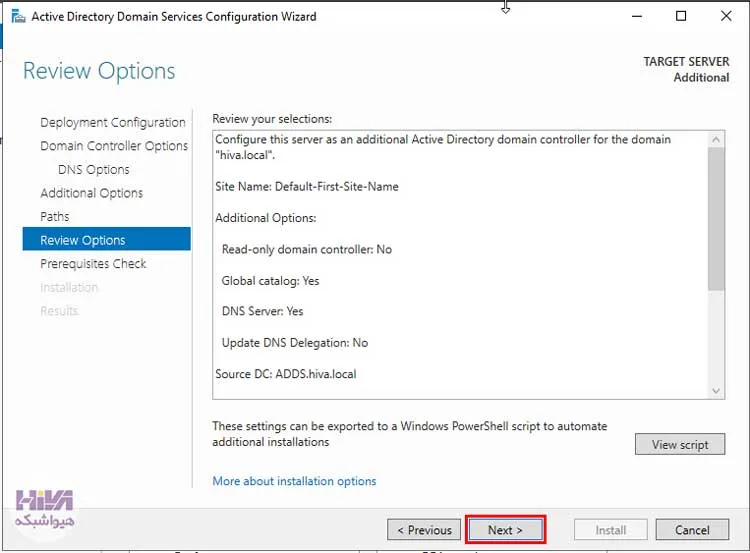Image resolution: width=750 pixels, height=553 pixels.
Task: Click the wizard app icon in title bar
Action: (18, 17)
